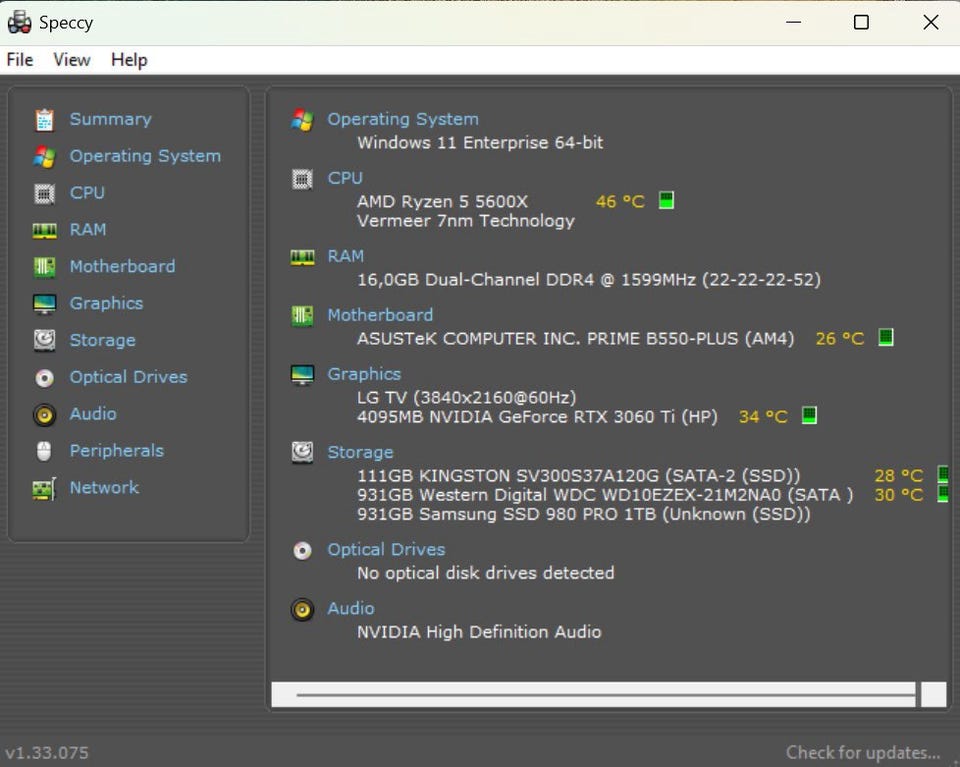Click the Summary icon in sidebar

(x=44, y=120)
